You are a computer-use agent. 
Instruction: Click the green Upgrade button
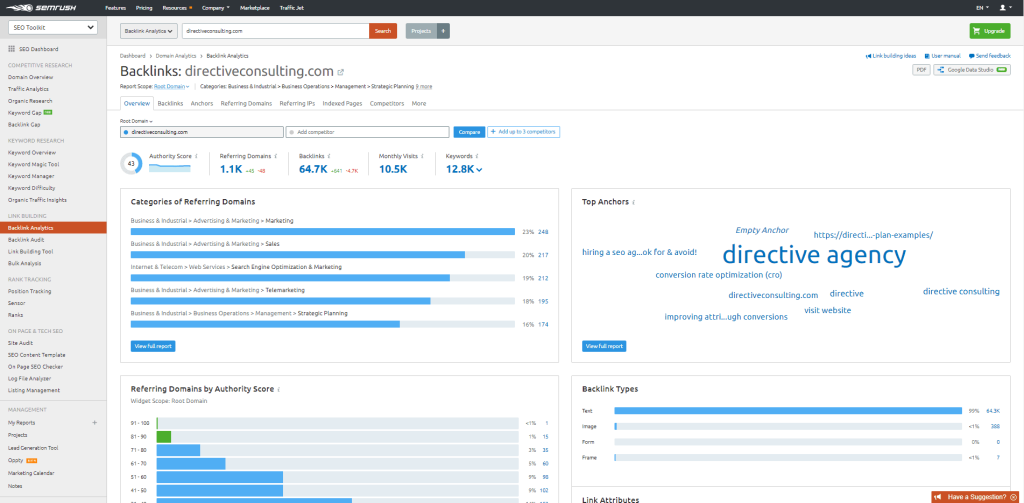coord(989,31)
